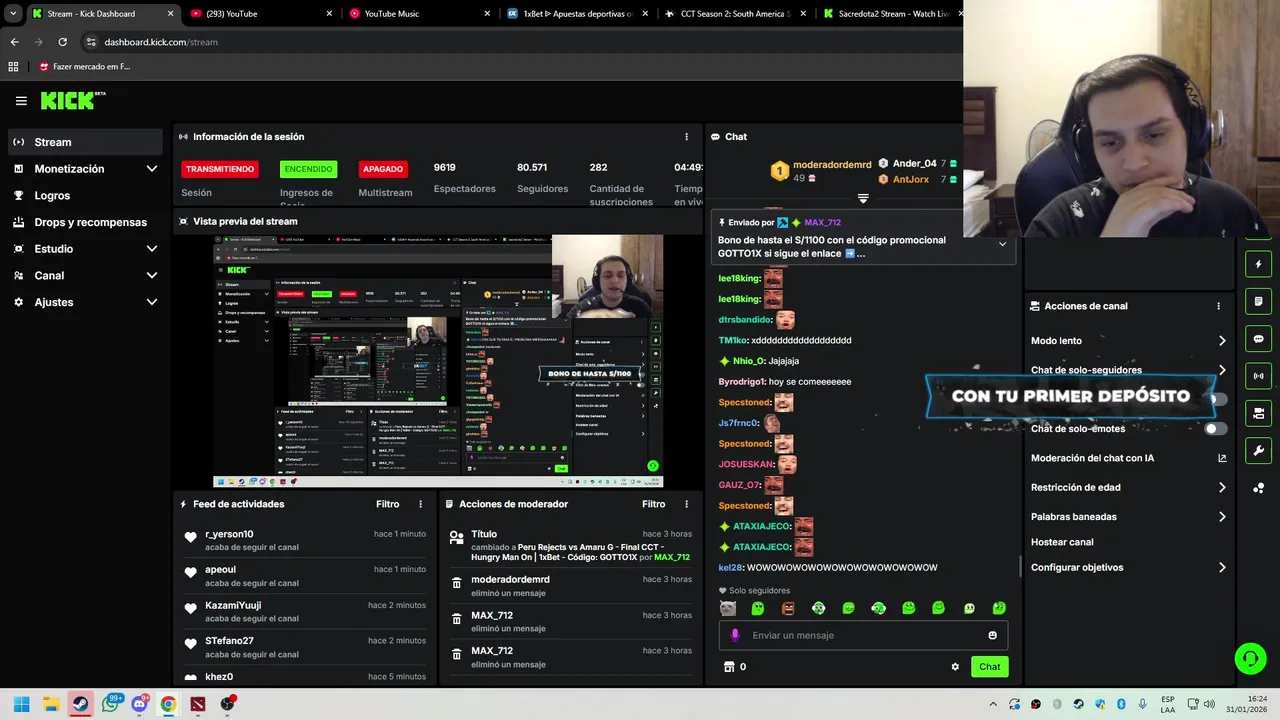The image size is (1280, 720).
Task: Open the green headset support button
Action: (x=1250, y=658)
